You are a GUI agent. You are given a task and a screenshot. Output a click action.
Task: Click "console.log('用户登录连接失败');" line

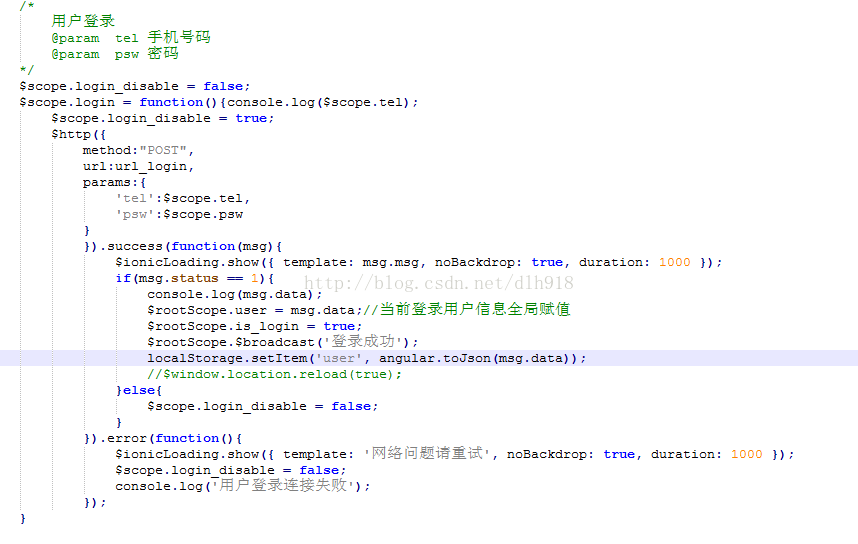tap(243, 485)
